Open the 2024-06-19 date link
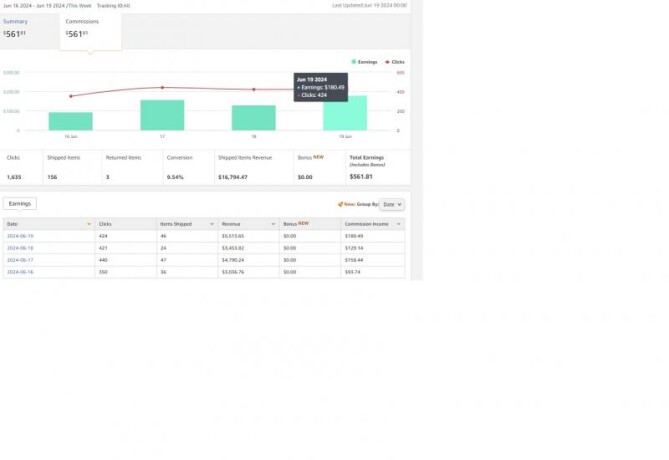The image size is (669, 460). click(x=20, y=236)
